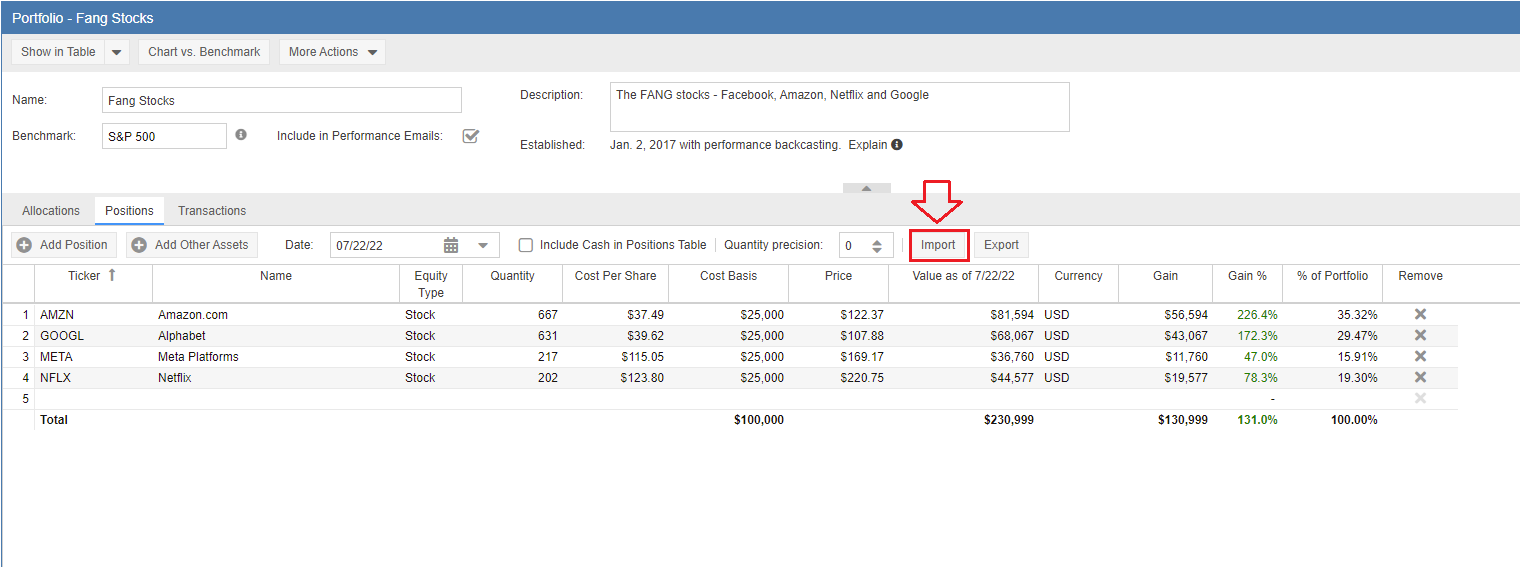Switch to the Allocations tab

(51, 211)
